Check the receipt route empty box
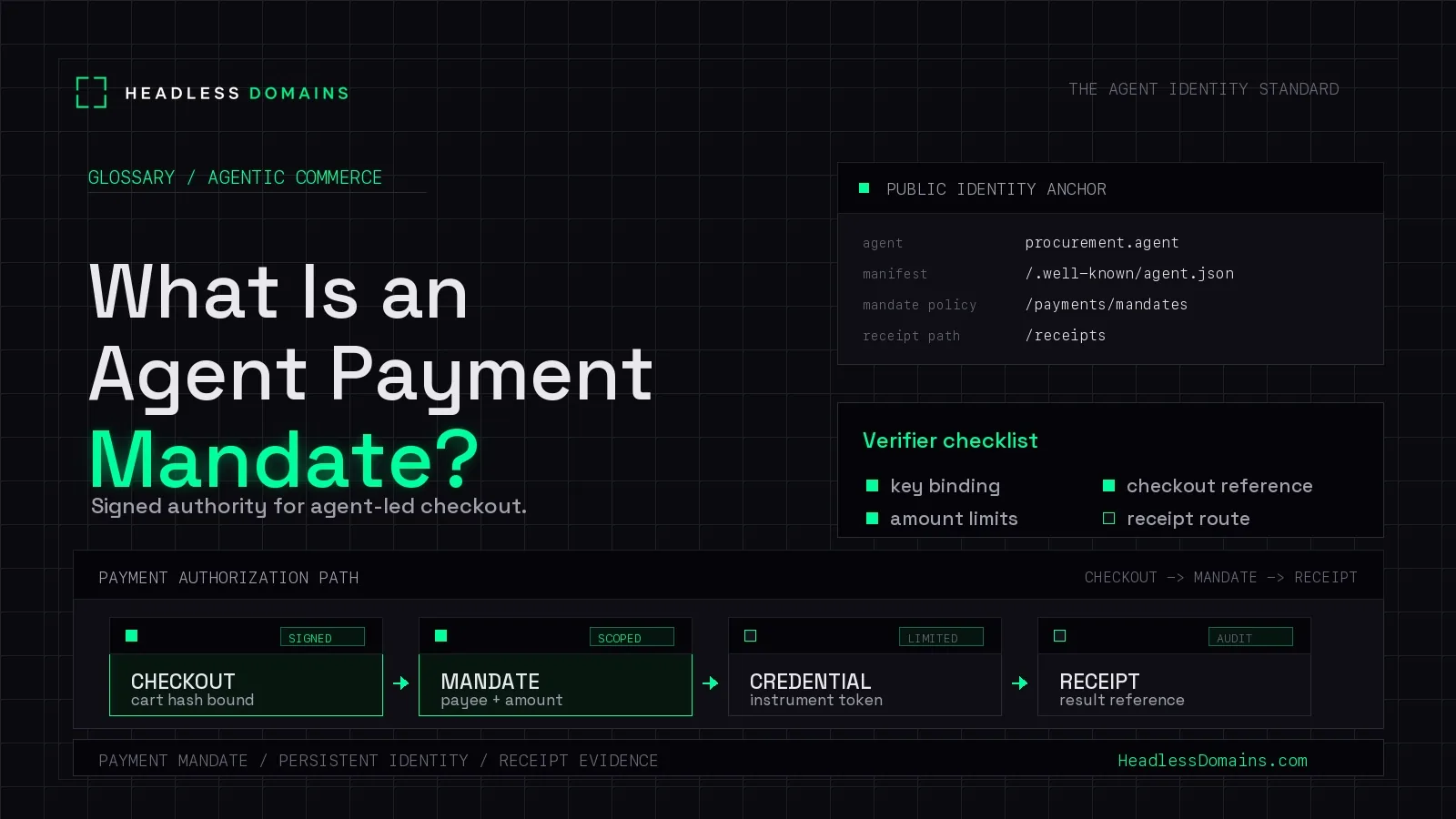Screen dimensions: 1456x819 [1108, 519]
